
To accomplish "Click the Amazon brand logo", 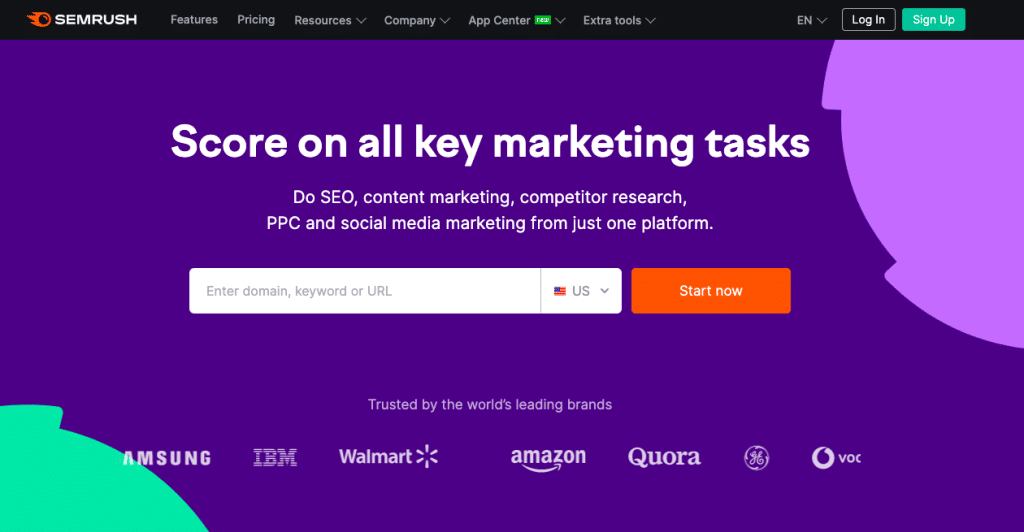I will 548,458.
